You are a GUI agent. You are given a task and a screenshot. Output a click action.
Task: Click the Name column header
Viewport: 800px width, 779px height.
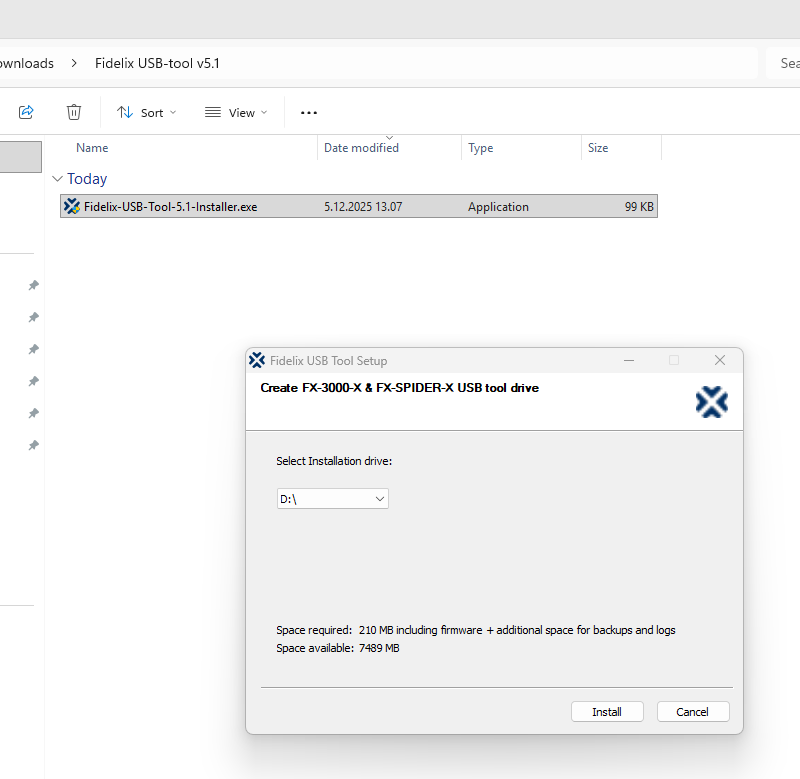(x=92, y=147)
